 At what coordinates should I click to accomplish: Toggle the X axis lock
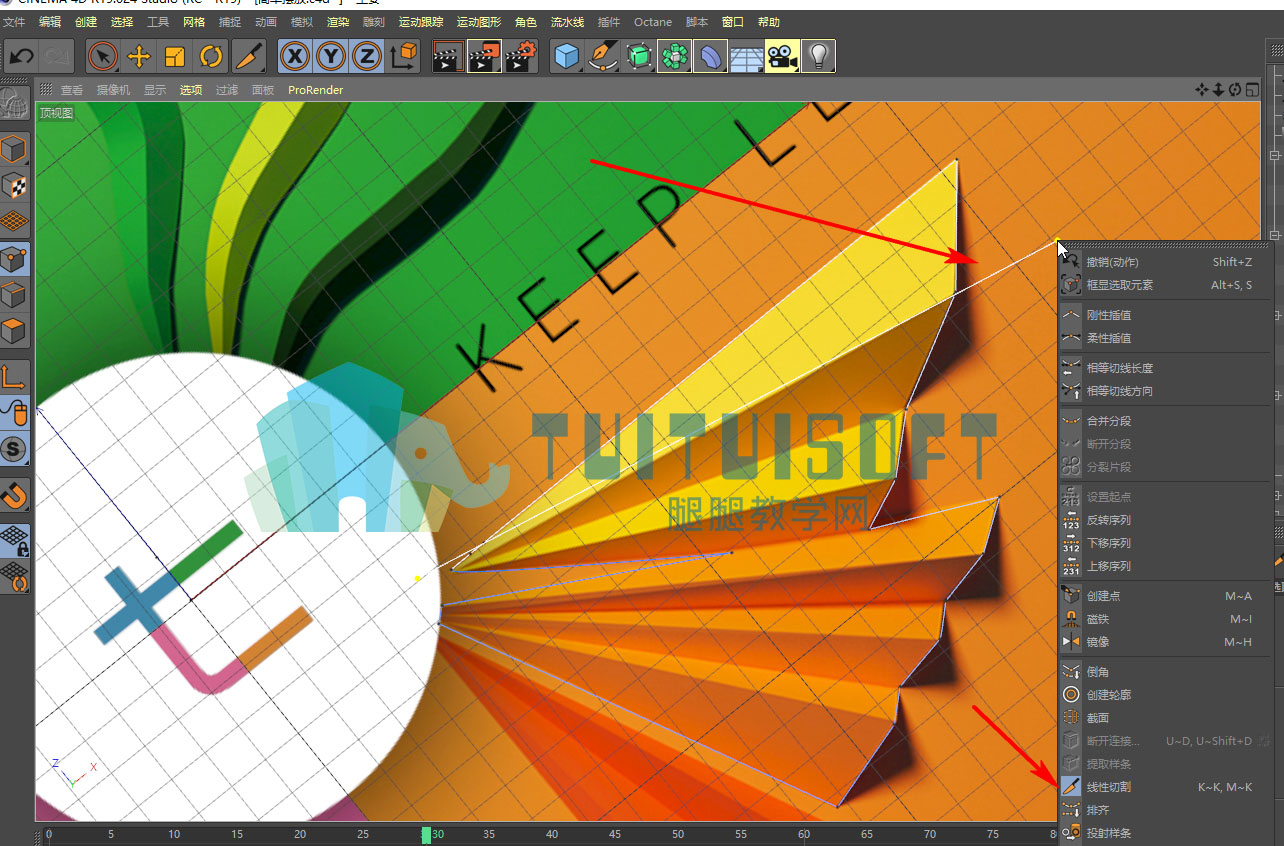click(x=294, y=56)
